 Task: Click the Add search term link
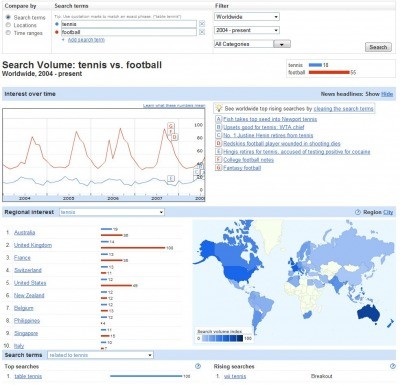(x=86, y=40)
